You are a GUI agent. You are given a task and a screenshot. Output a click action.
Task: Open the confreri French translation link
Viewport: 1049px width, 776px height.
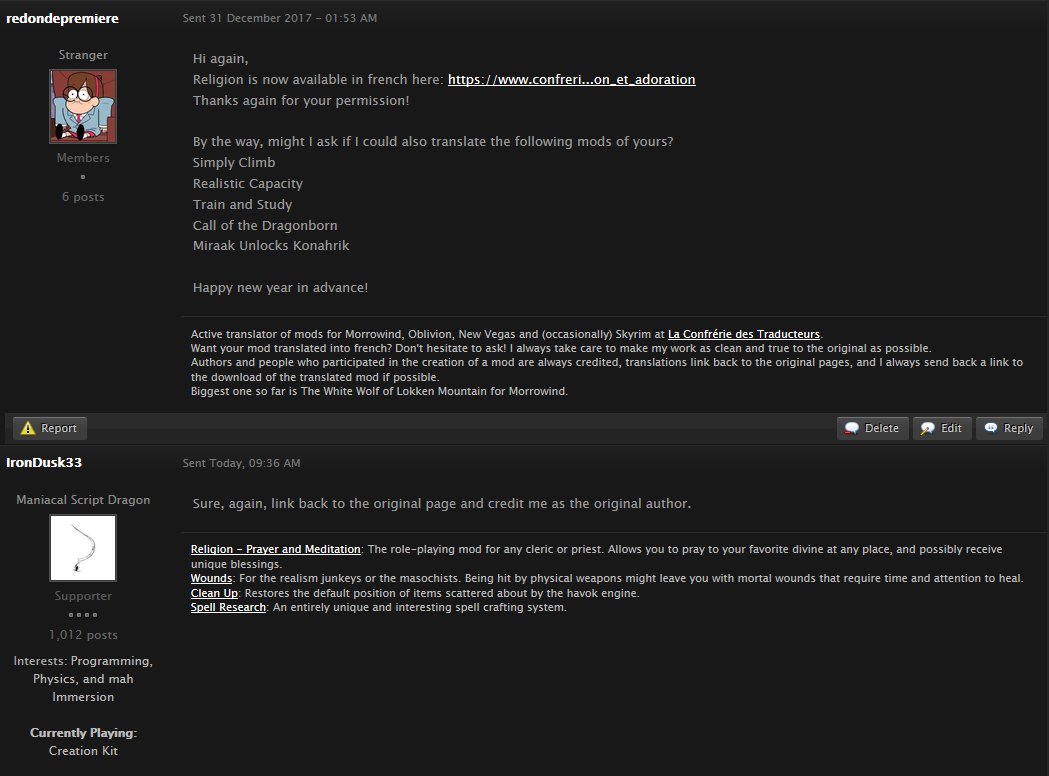point(571,80)
